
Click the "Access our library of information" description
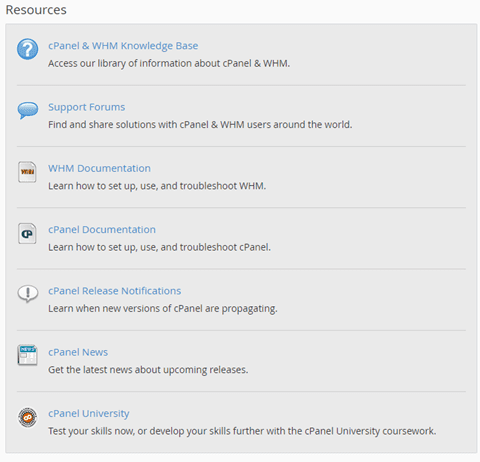(x=169, y=63)
